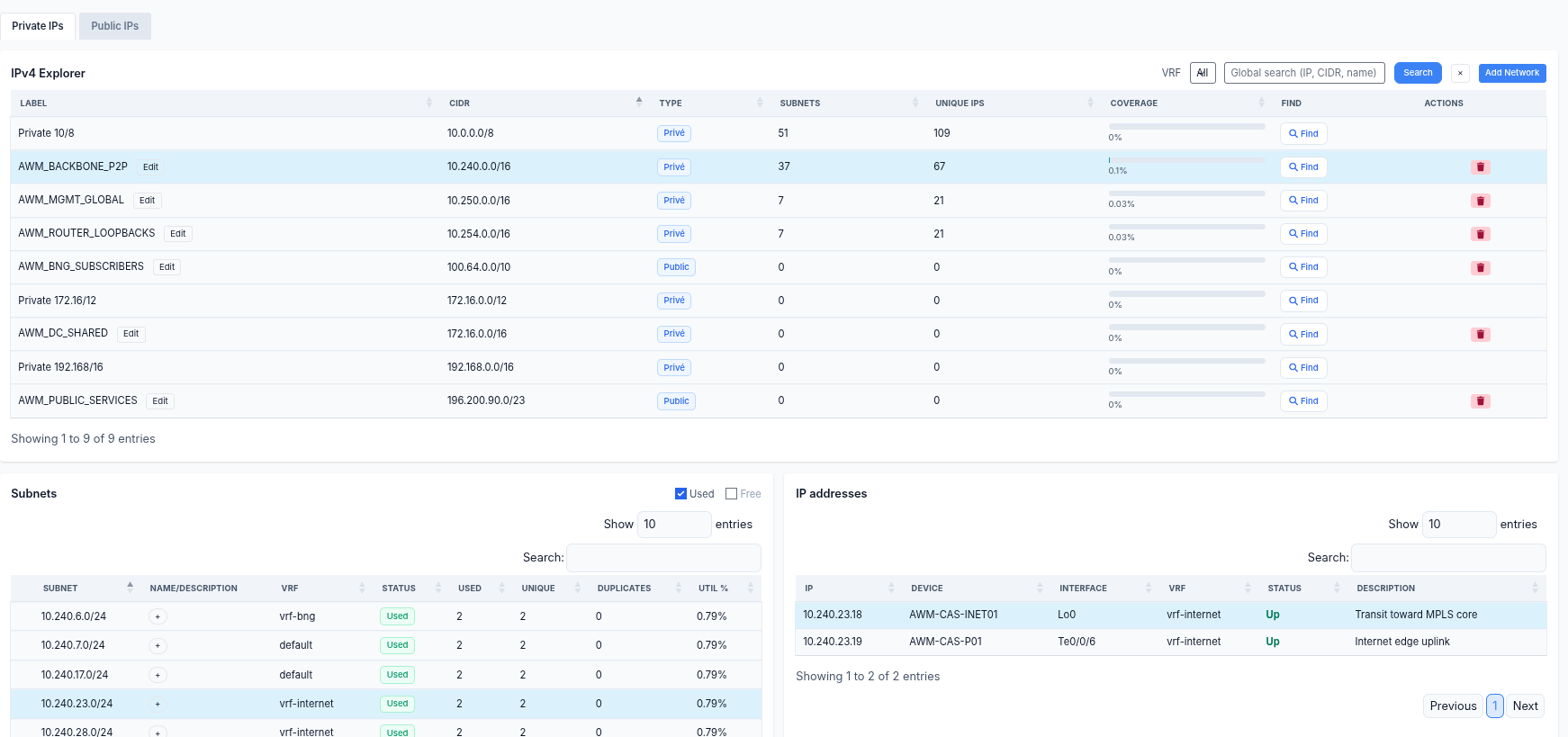Click the AWM_MGMT_GLOBAL coverage bar

[x=1186, y=193]
